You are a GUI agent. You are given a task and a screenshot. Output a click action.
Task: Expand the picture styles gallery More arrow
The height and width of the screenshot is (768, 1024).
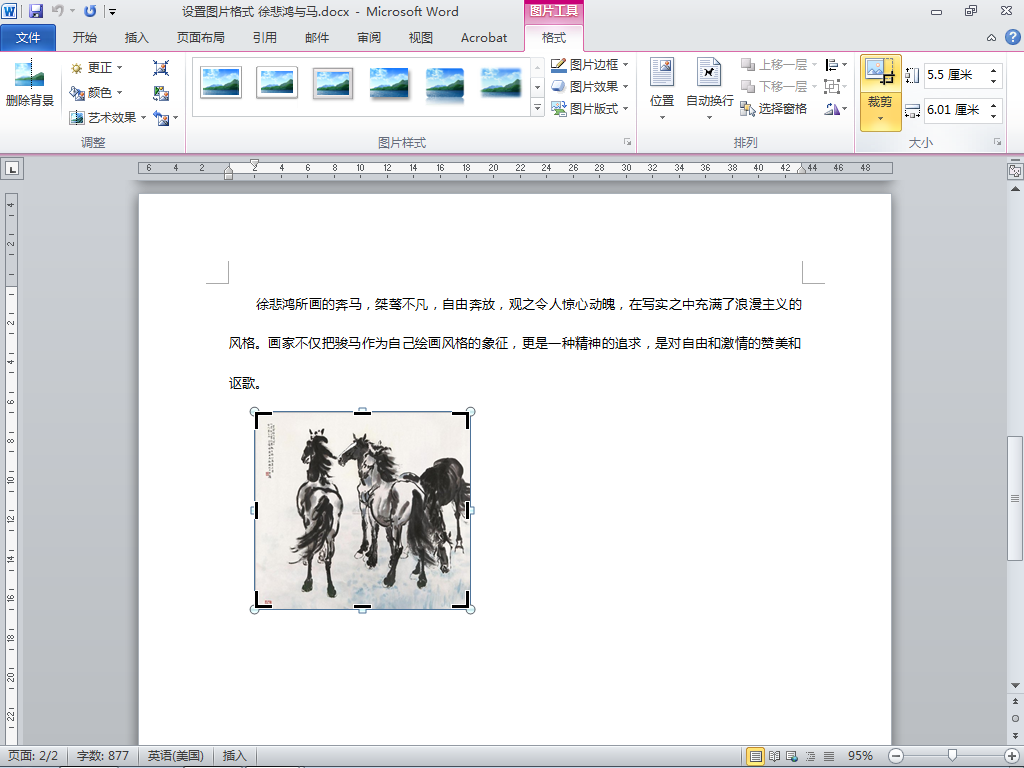click(537, 108)
